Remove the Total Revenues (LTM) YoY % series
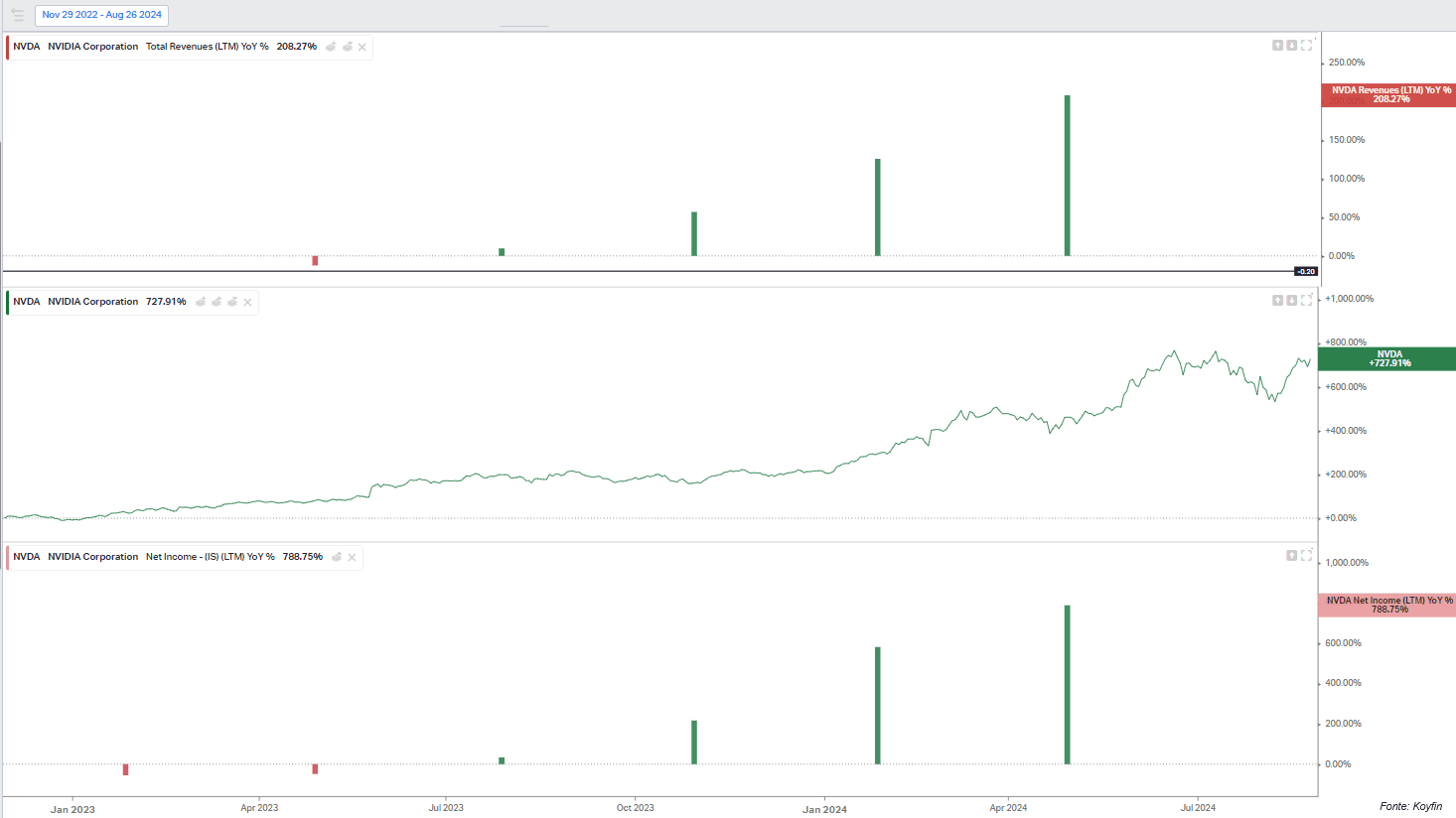Image resolution: width=1456 pixels, height=818 pixels. 363,47
